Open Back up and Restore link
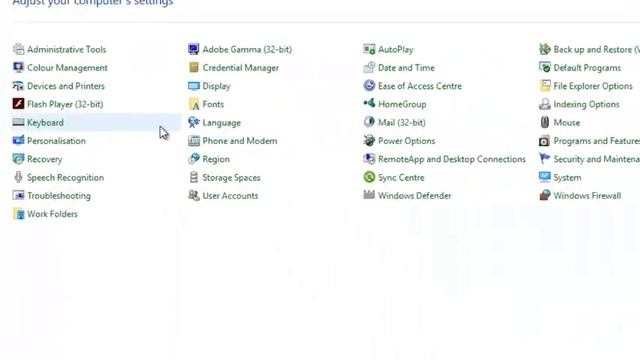The image size is (640, 360). tap(596, 49)
